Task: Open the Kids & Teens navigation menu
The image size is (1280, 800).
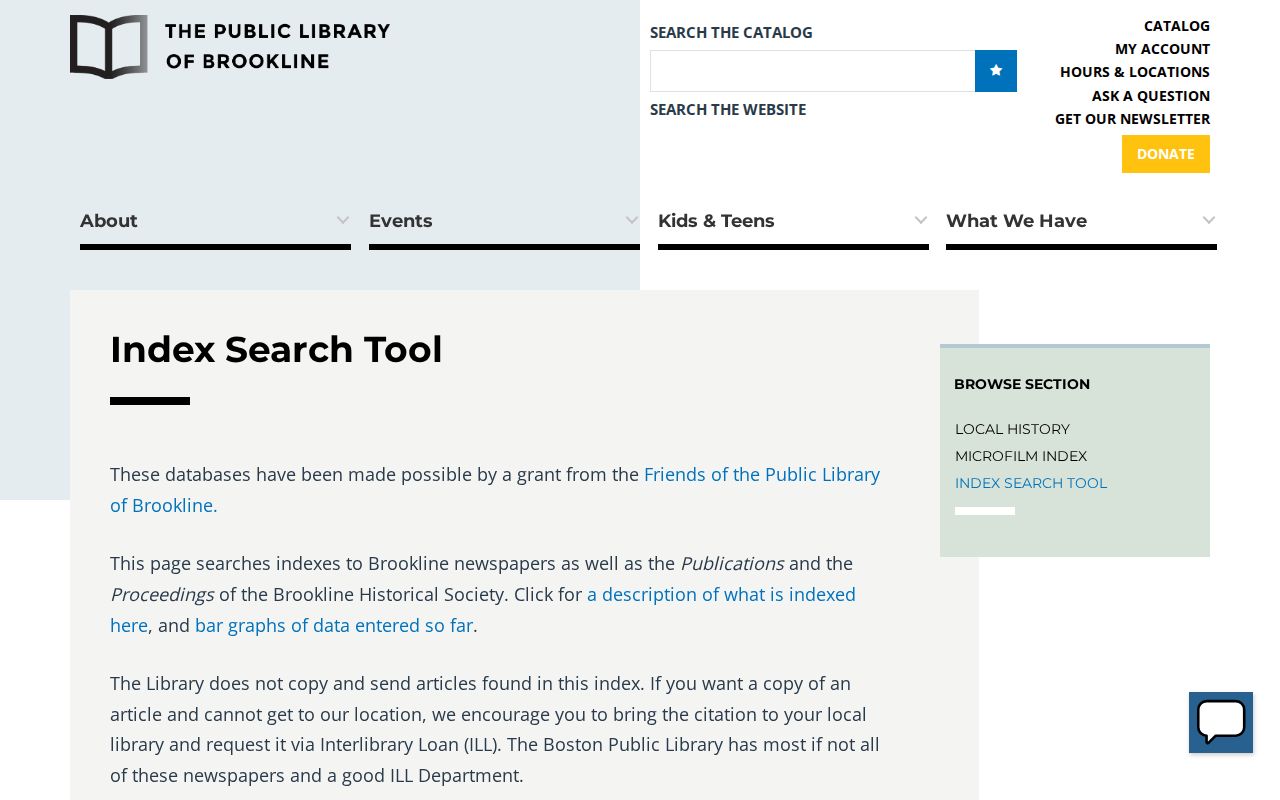Action: 716,221
